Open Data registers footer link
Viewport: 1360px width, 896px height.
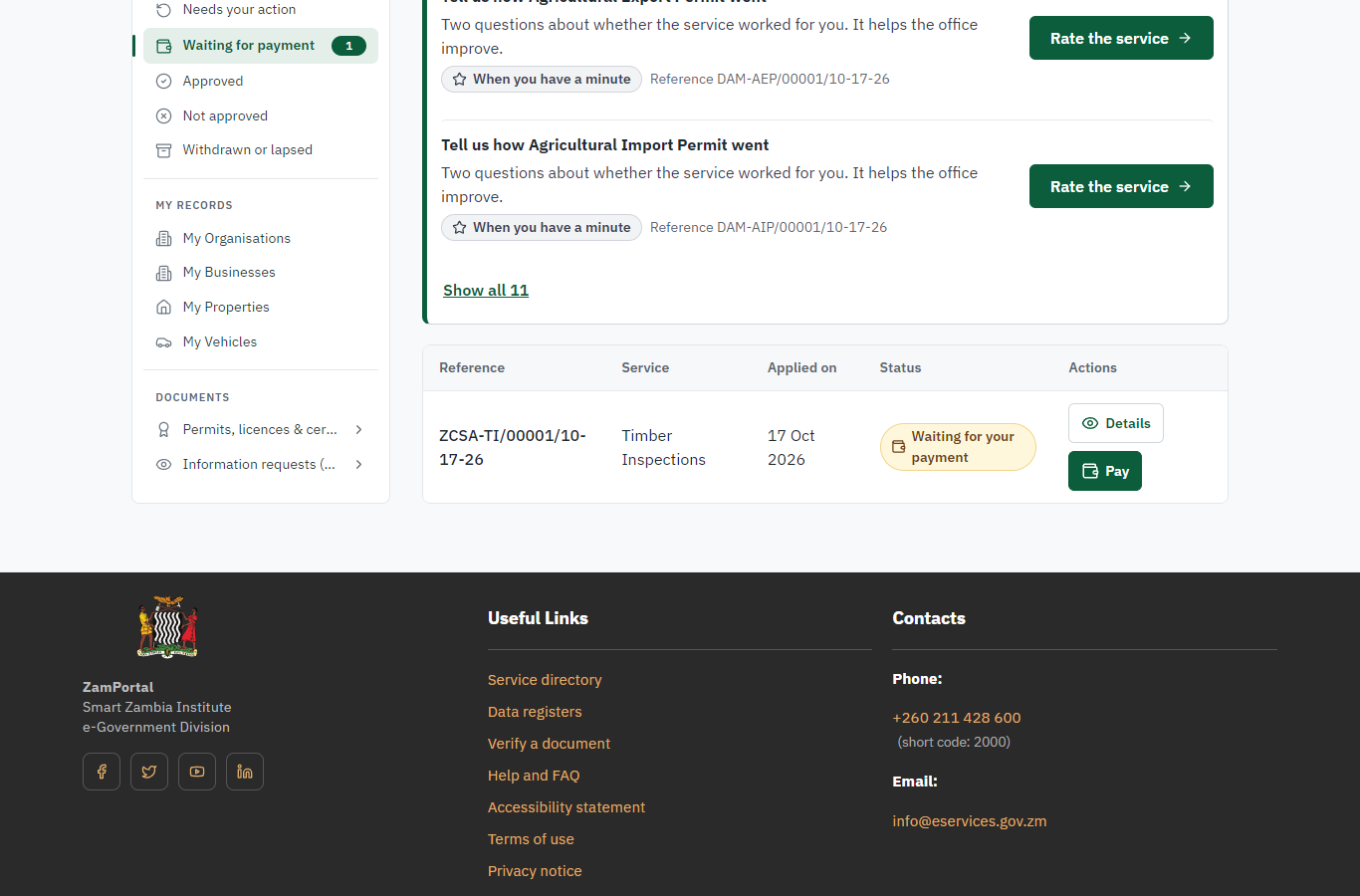pyautogui.click(x=535, y=712)
